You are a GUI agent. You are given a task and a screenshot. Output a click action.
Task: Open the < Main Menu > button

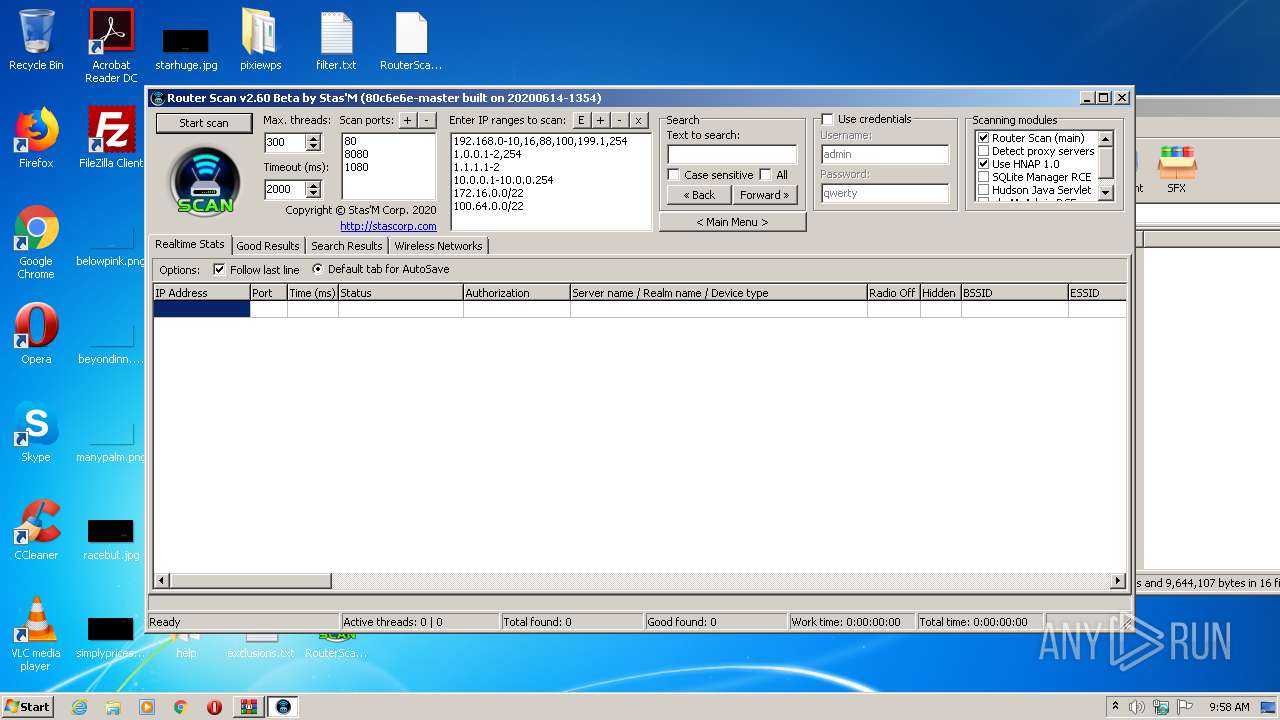coord(732,222)
